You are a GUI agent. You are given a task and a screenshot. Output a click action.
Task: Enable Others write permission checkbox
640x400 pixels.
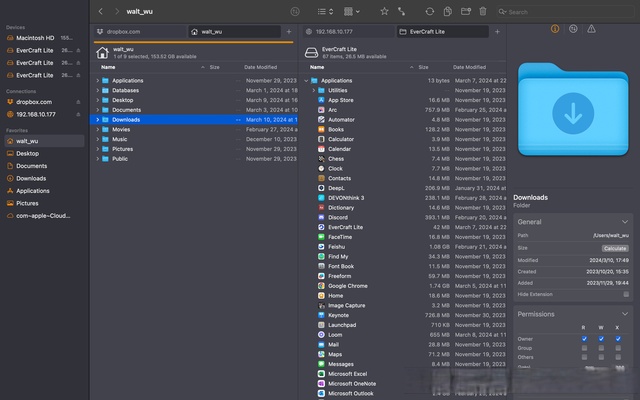tap(601, 357)
